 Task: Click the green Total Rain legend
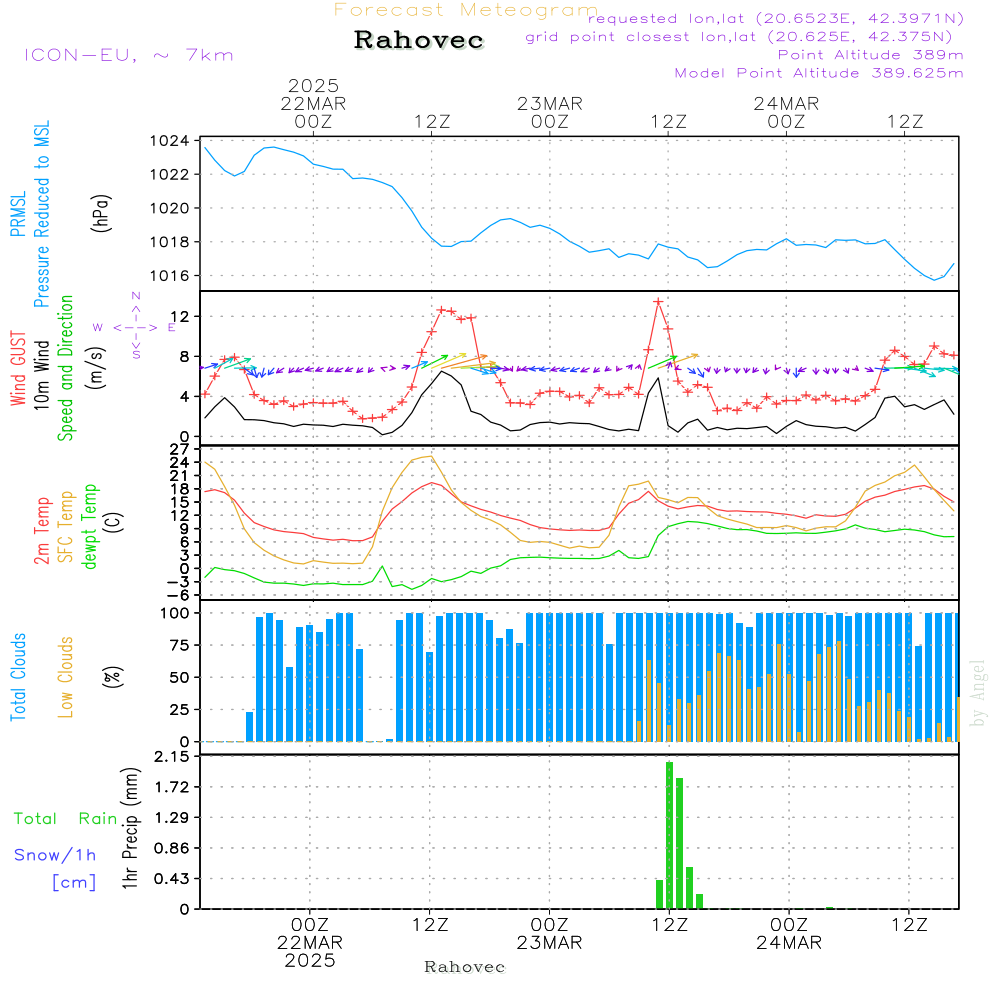(65, 819)
